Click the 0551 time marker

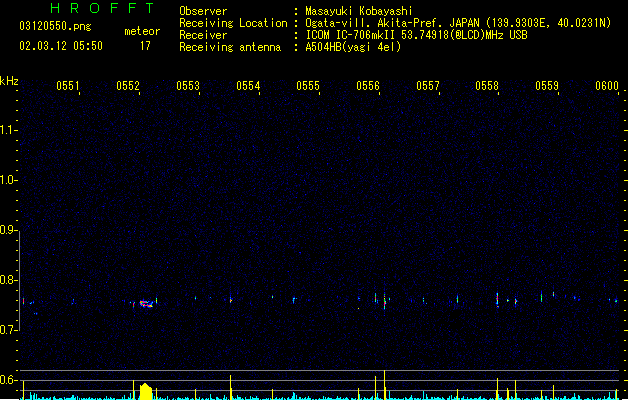[68, 86]
